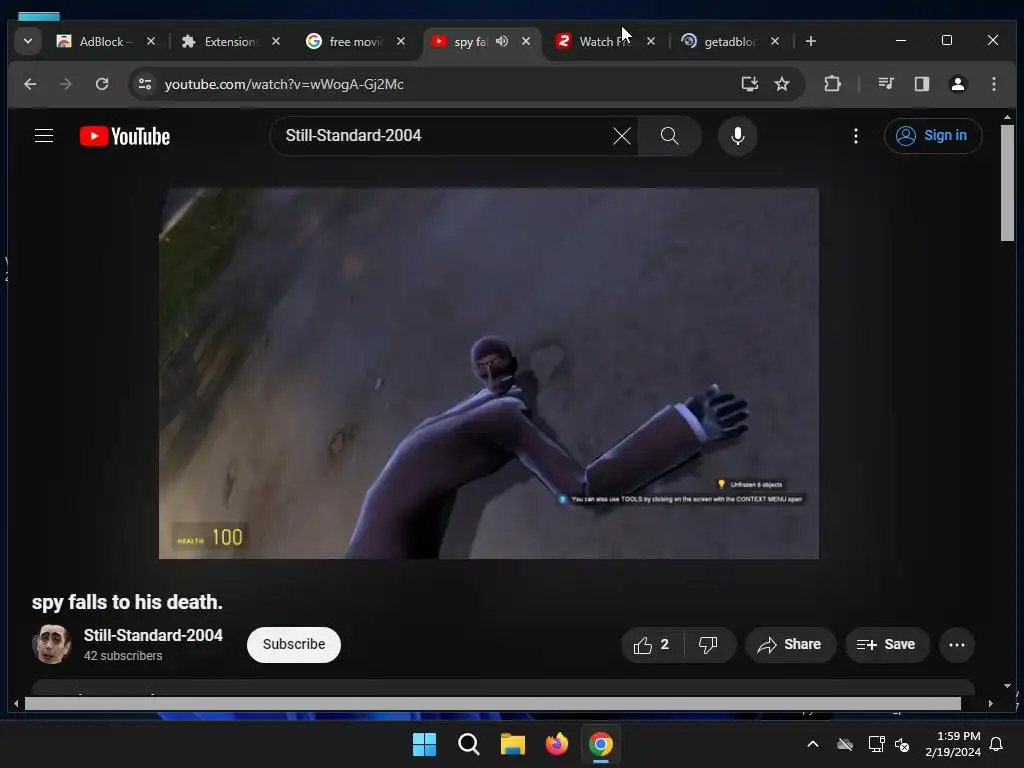Viewport: 1024px width, 768px height.
Task: Save video to a playlist
Action: (886, 645)
